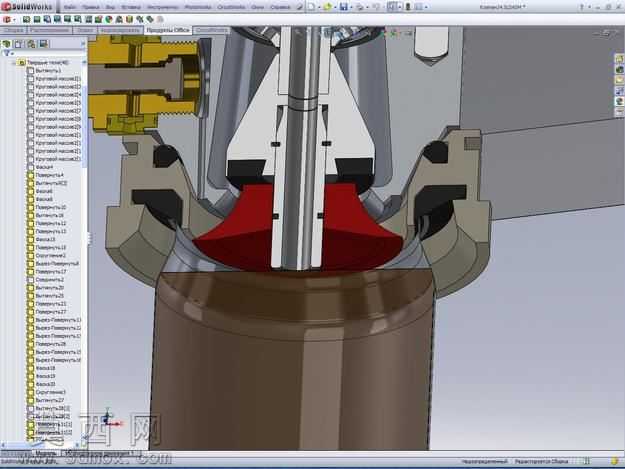Switch to the Сборка tab
This screenshot has height=469, width=625.
coord(13,30)
